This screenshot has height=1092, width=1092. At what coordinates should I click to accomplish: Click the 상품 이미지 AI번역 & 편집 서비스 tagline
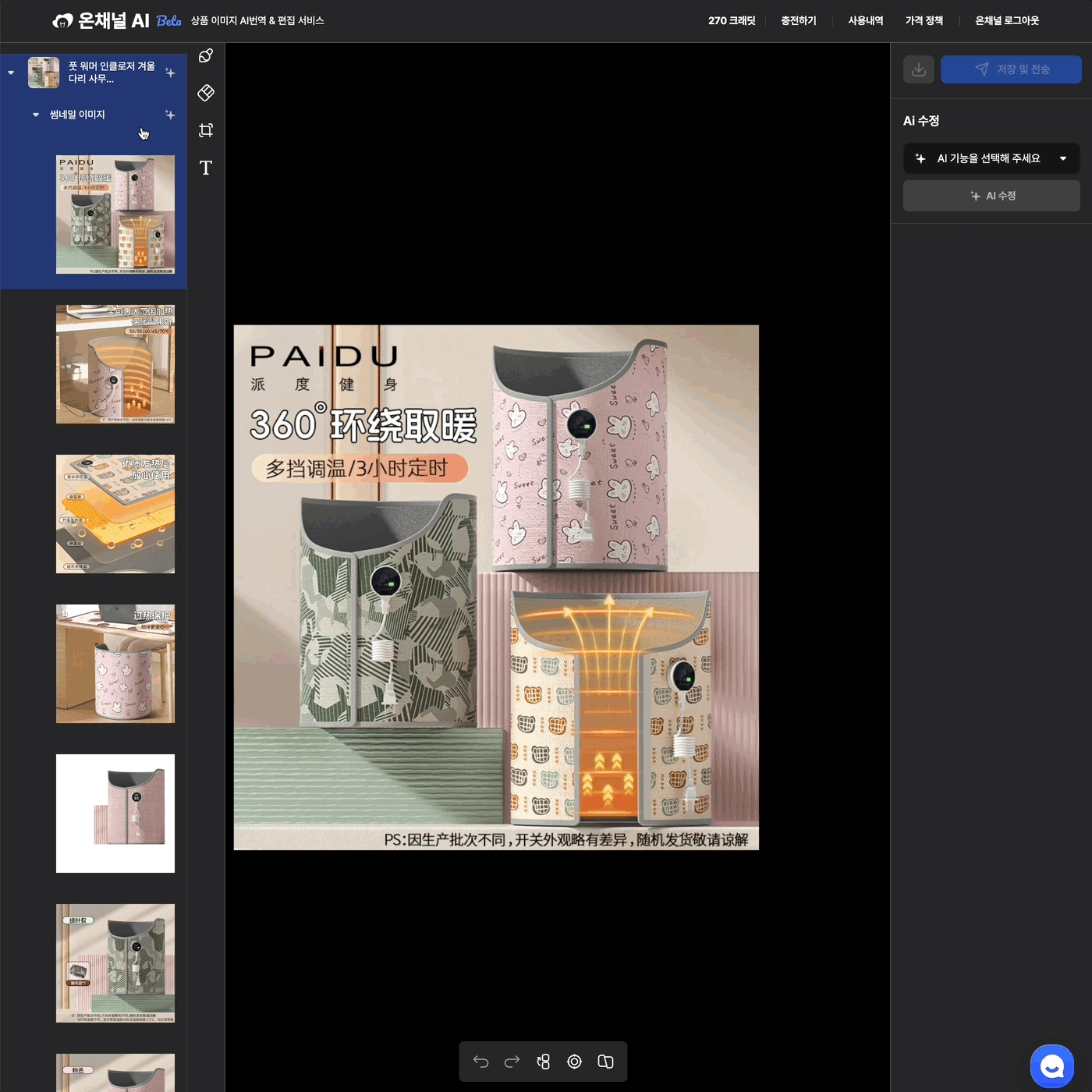click(257, 21)
